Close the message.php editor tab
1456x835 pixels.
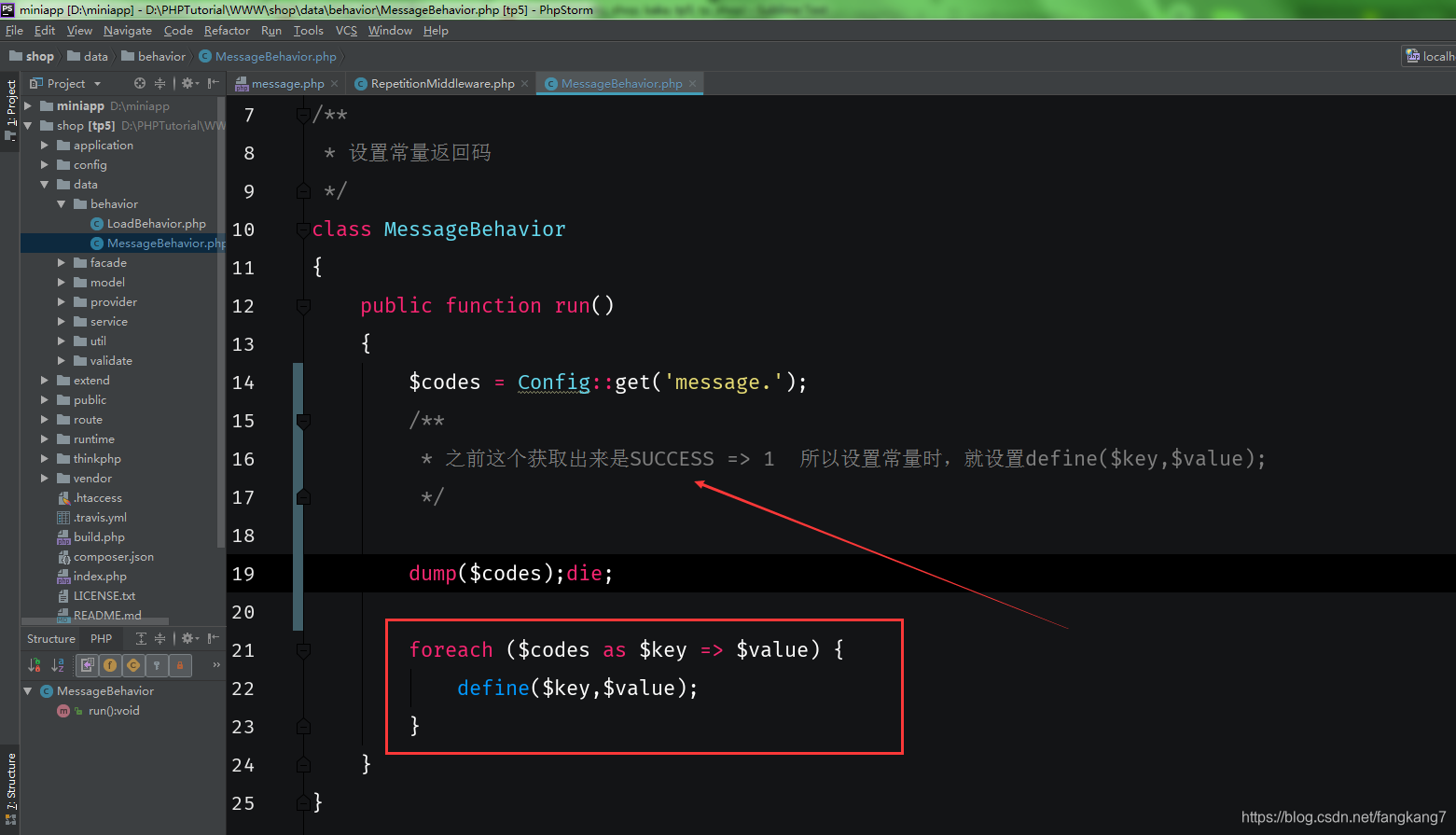[334, 84]
